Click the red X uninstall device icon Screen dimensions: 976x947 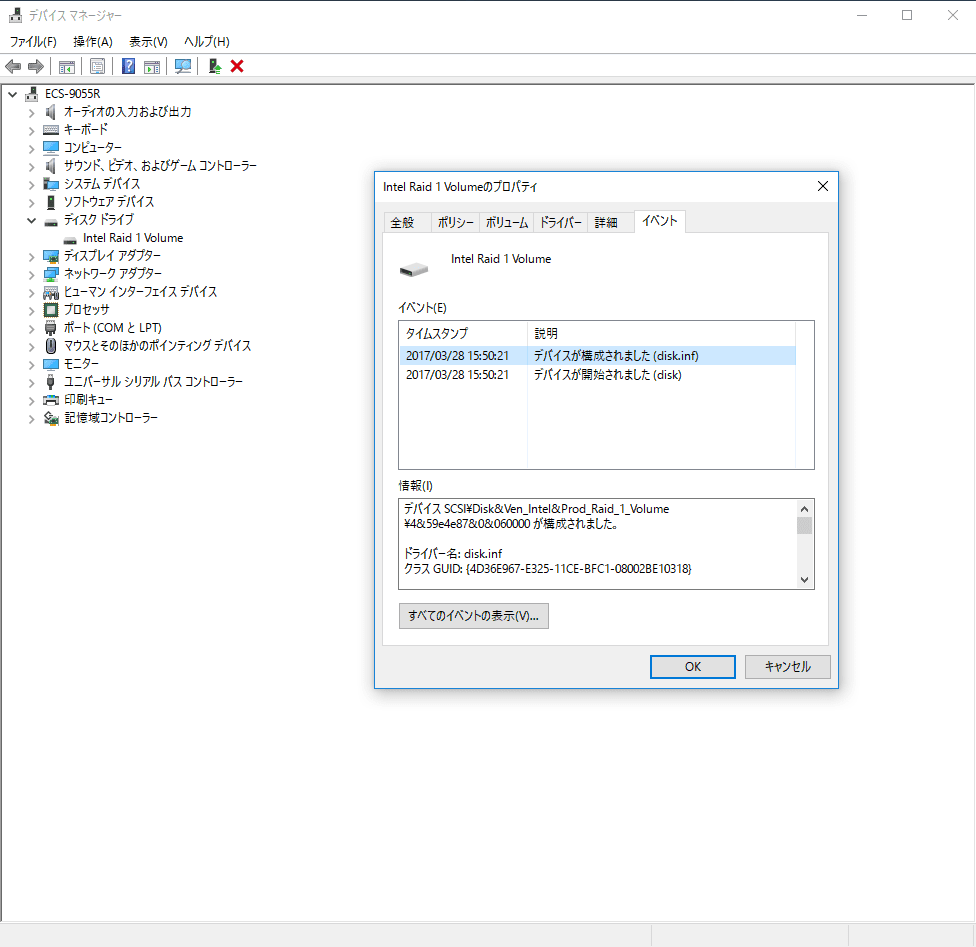coord(237,66)
